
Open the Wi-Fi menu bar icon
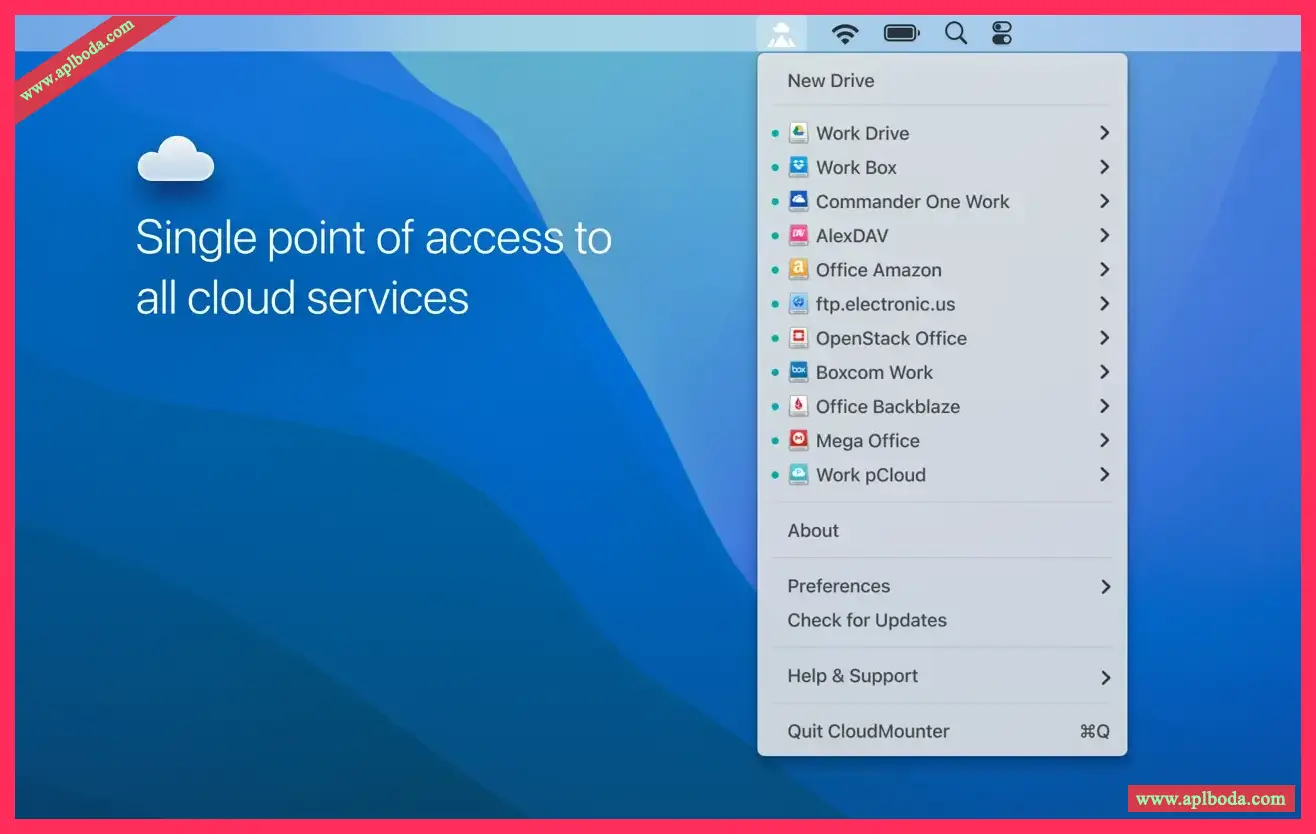click(846, 34)
